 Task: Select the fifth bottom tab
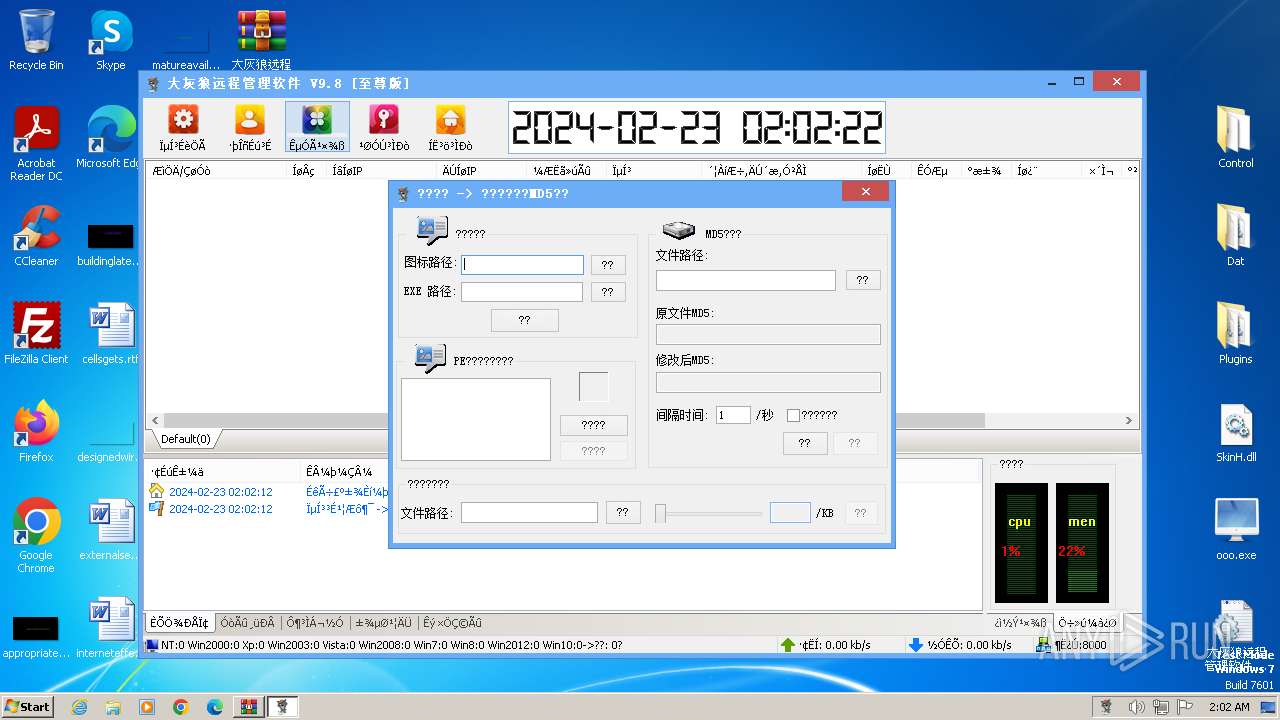coord(452,622)
